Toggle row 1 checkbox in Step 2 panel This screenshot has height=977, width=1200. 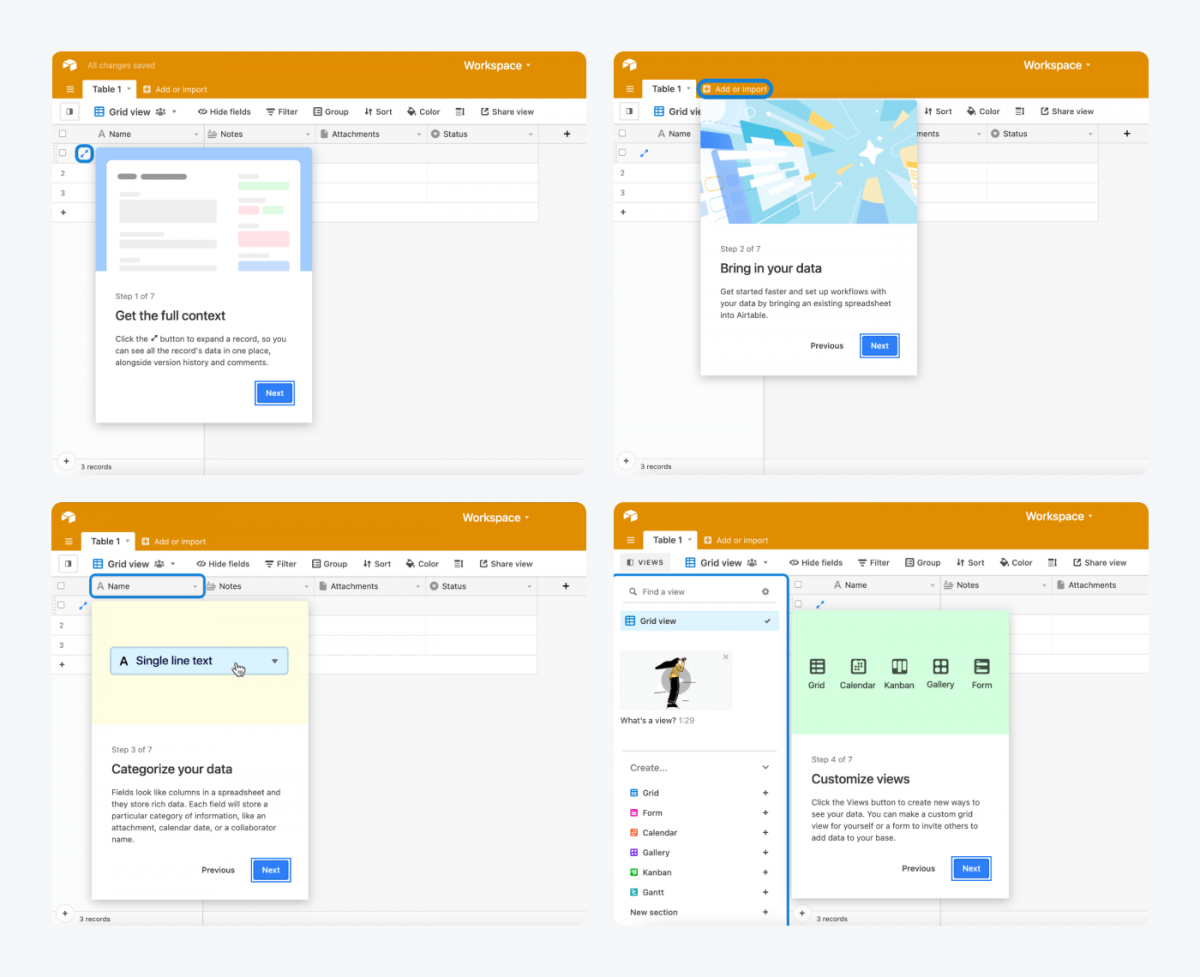[x=622, y=153]
